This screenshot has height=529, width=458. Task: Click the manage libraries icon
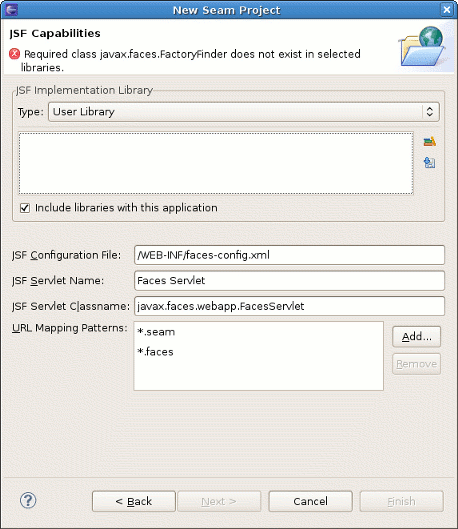point(429,141)
